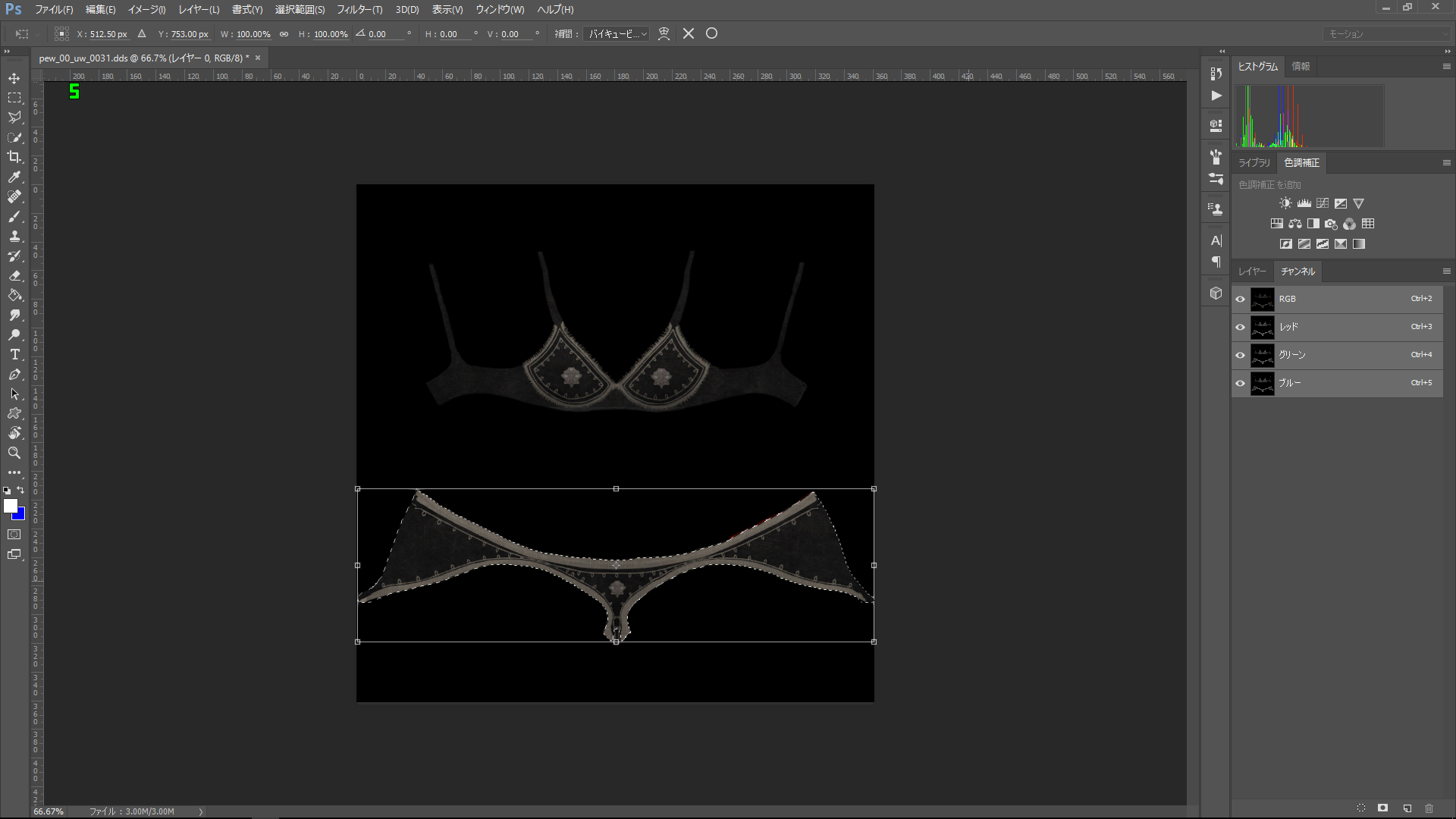Open the ヒストグラム panel options menu
This screenshot has width=1456, height=819.
[1446, 67]
